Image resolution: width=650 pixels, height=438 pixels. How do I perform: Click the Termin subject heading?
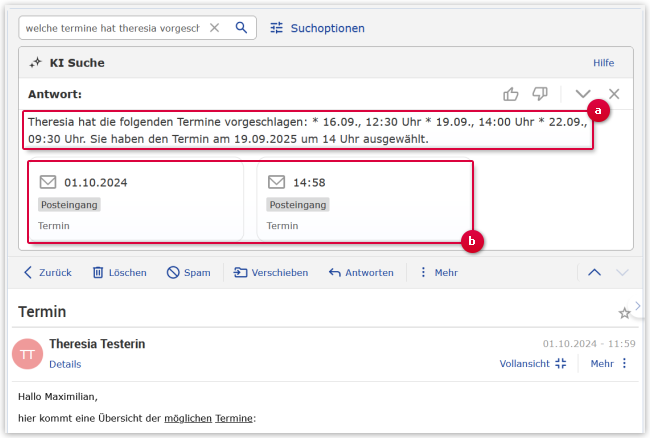pos(42,312)
